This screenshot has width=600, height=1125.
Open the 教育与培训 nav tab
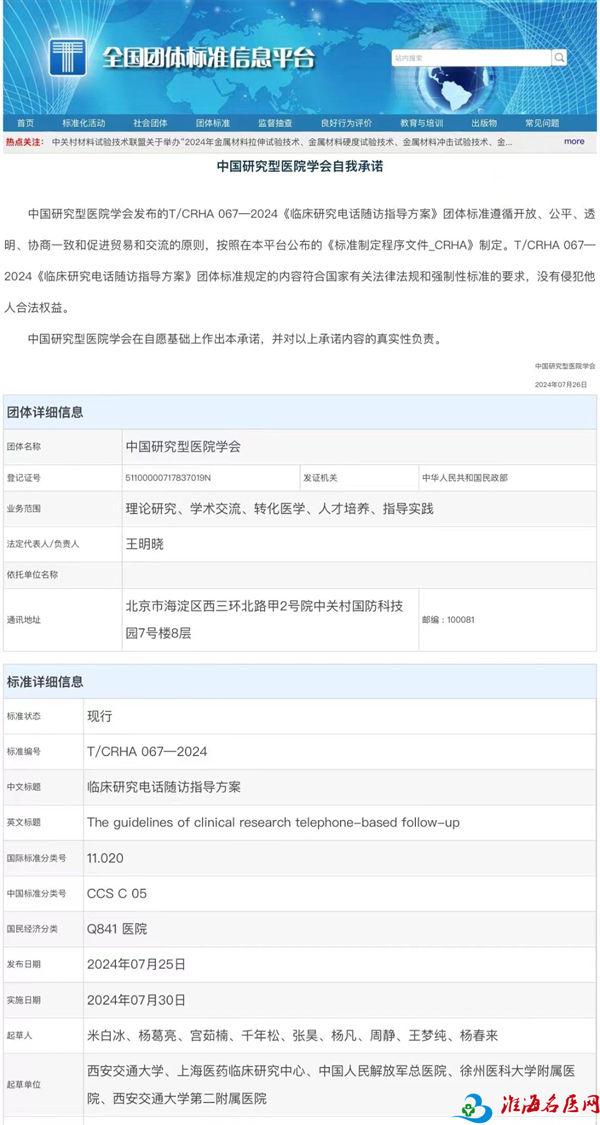tap(422, 123)
